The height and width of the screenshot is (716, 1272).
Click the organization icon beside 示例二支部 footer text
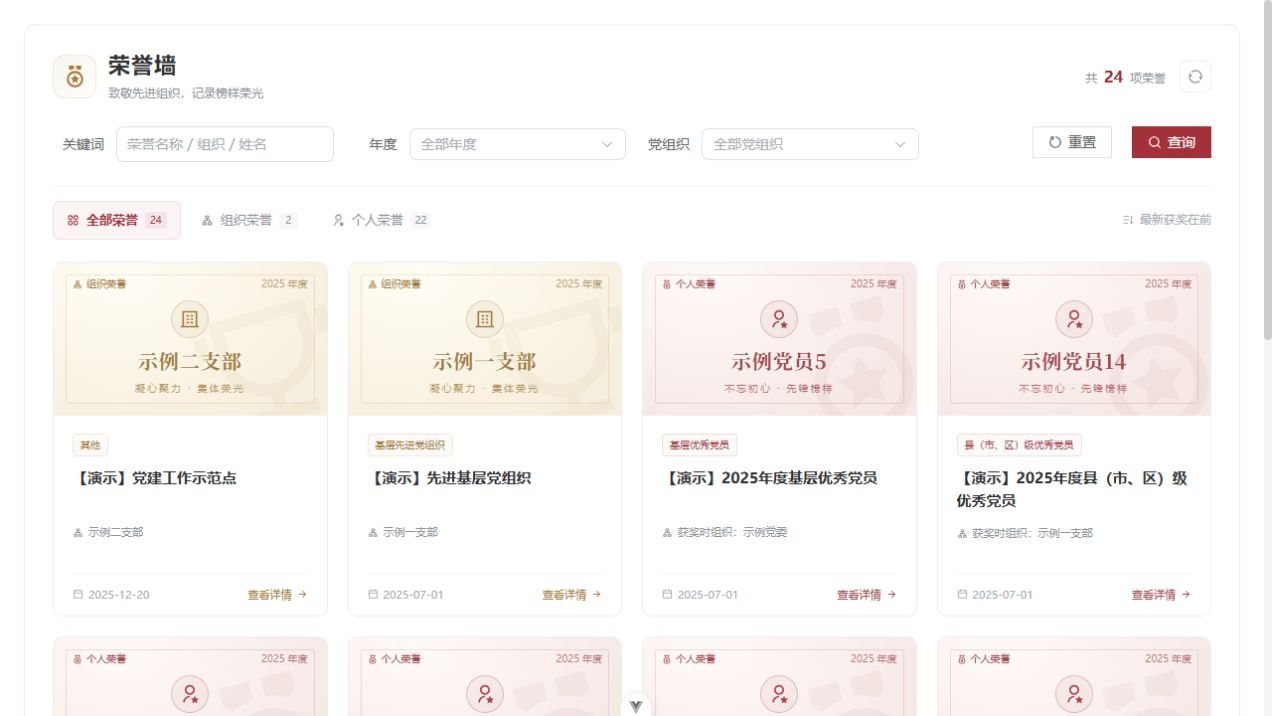78,533
